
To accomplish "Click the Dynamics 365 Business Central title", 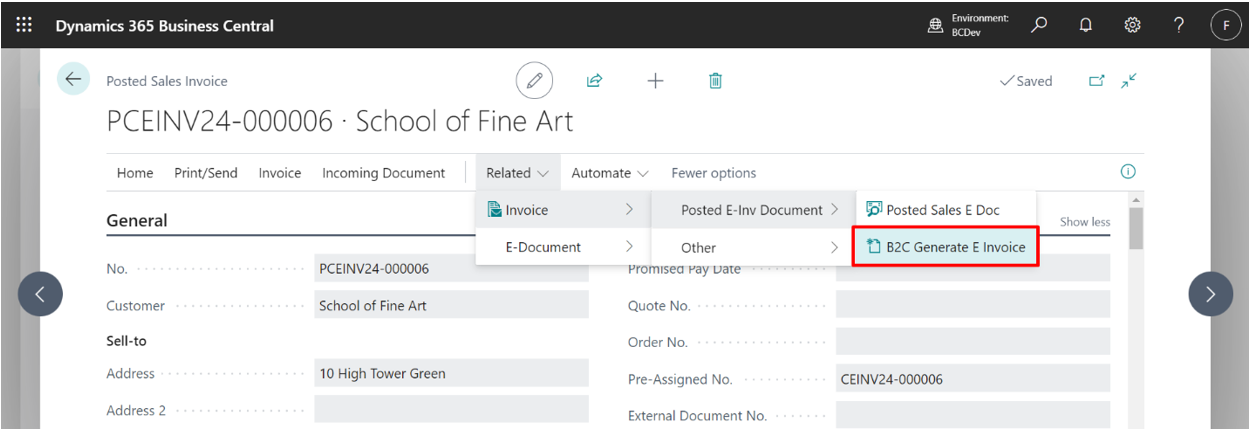I will 165,26.
